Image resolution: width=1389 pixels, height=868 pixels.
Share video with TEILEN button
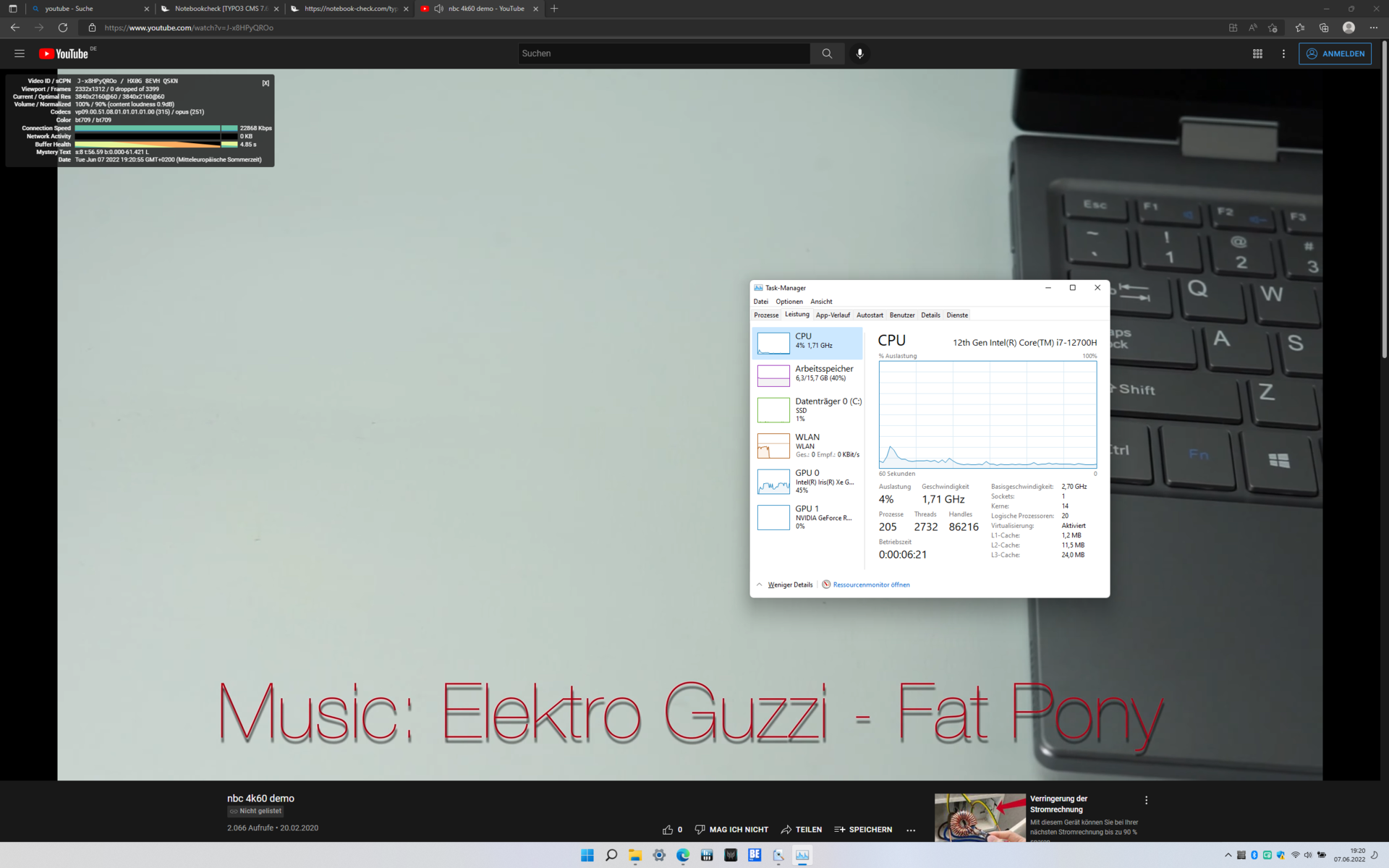pos(801,830)
